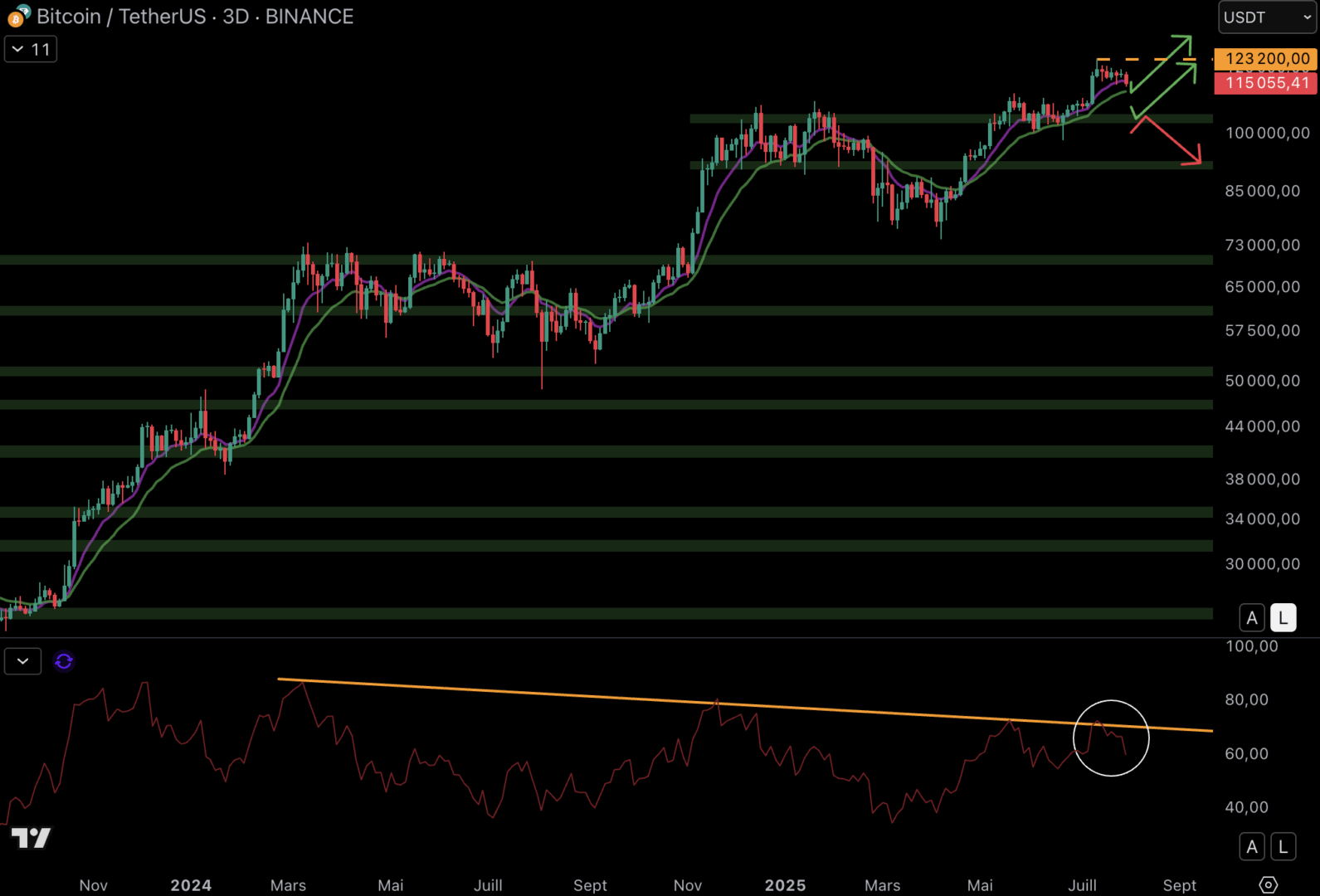This screenshot has width=1320, height=896.
Task: Open the USDT currency dropdown
Action: point(1266,17)
